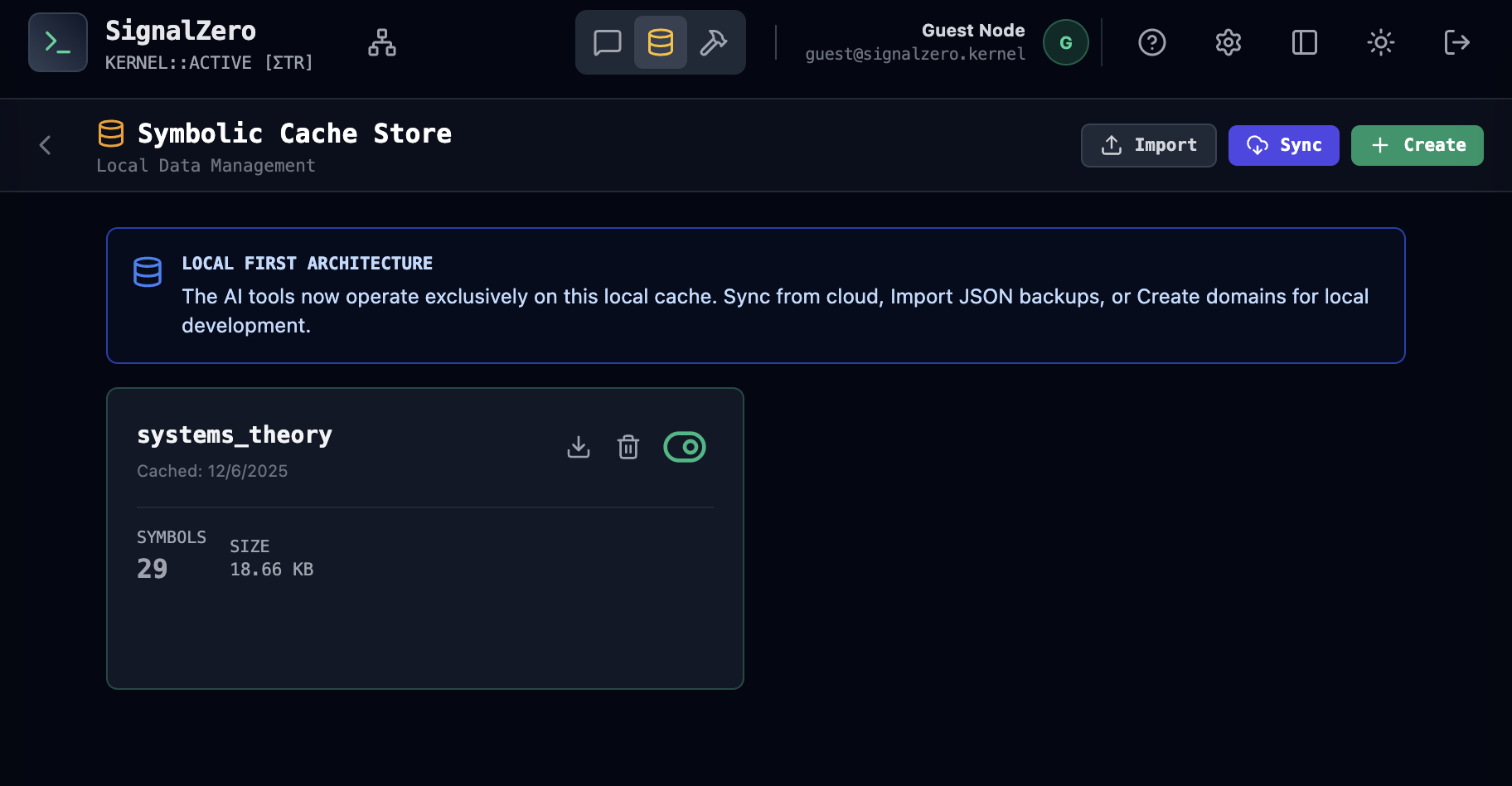Export the systems_theory cache with the download icon
1512x786 pixels.
(x=579, y=447)
